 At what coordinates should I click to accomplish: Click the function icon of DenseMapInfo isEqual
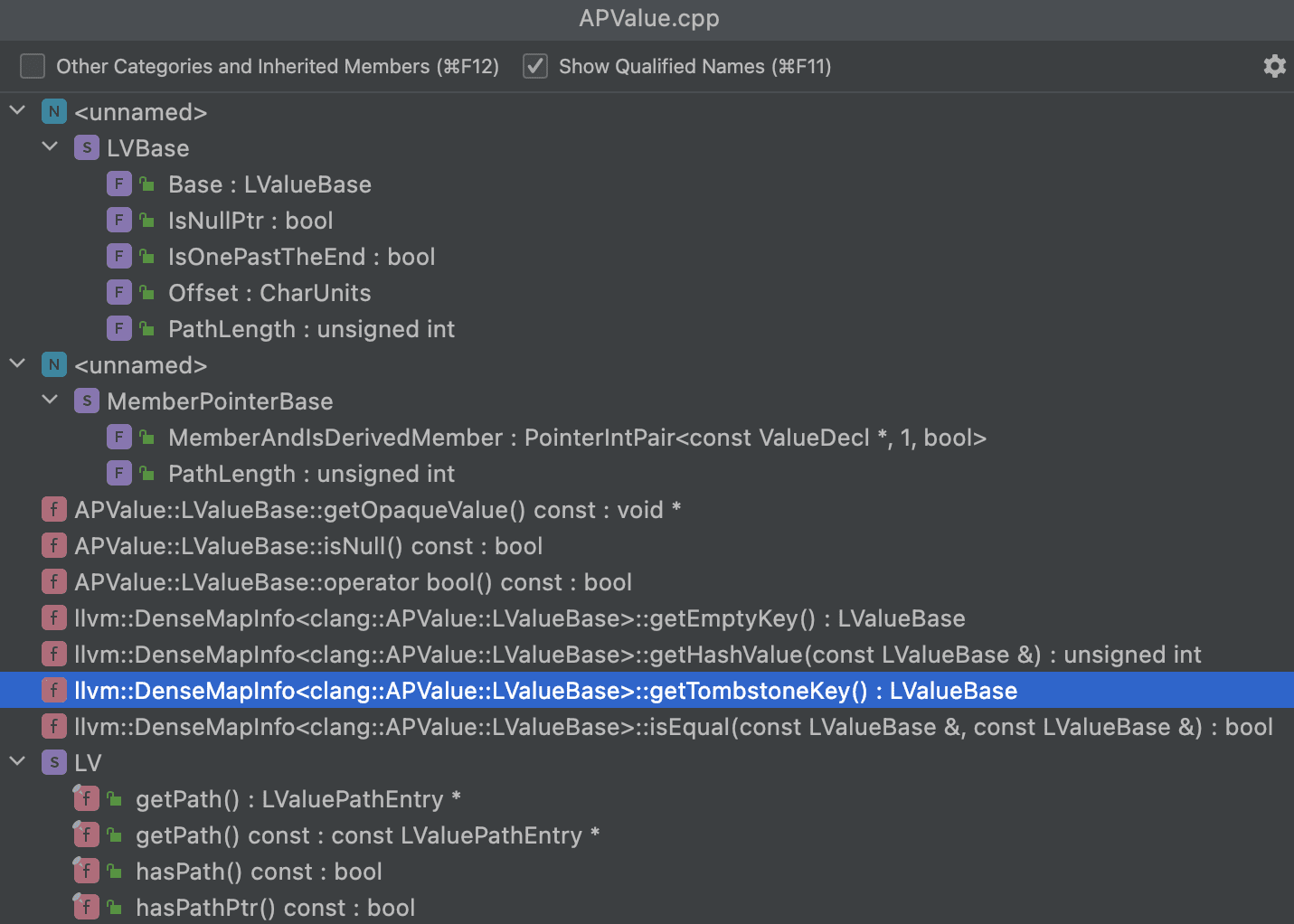(54, 726)
